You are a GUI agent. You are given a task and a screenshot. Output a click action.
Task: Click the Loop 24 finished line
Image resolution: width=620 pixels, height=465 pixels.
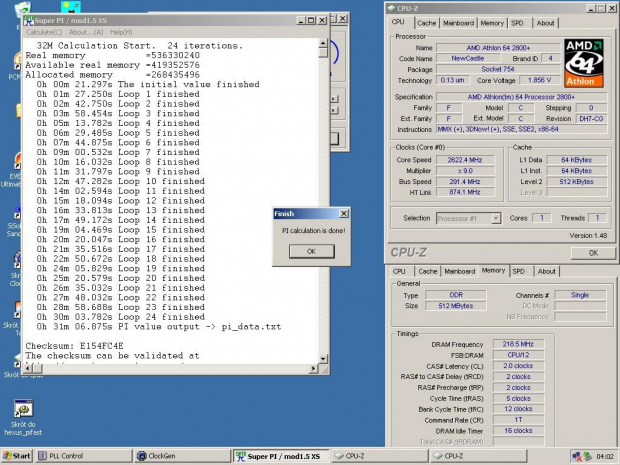(121, 317)
